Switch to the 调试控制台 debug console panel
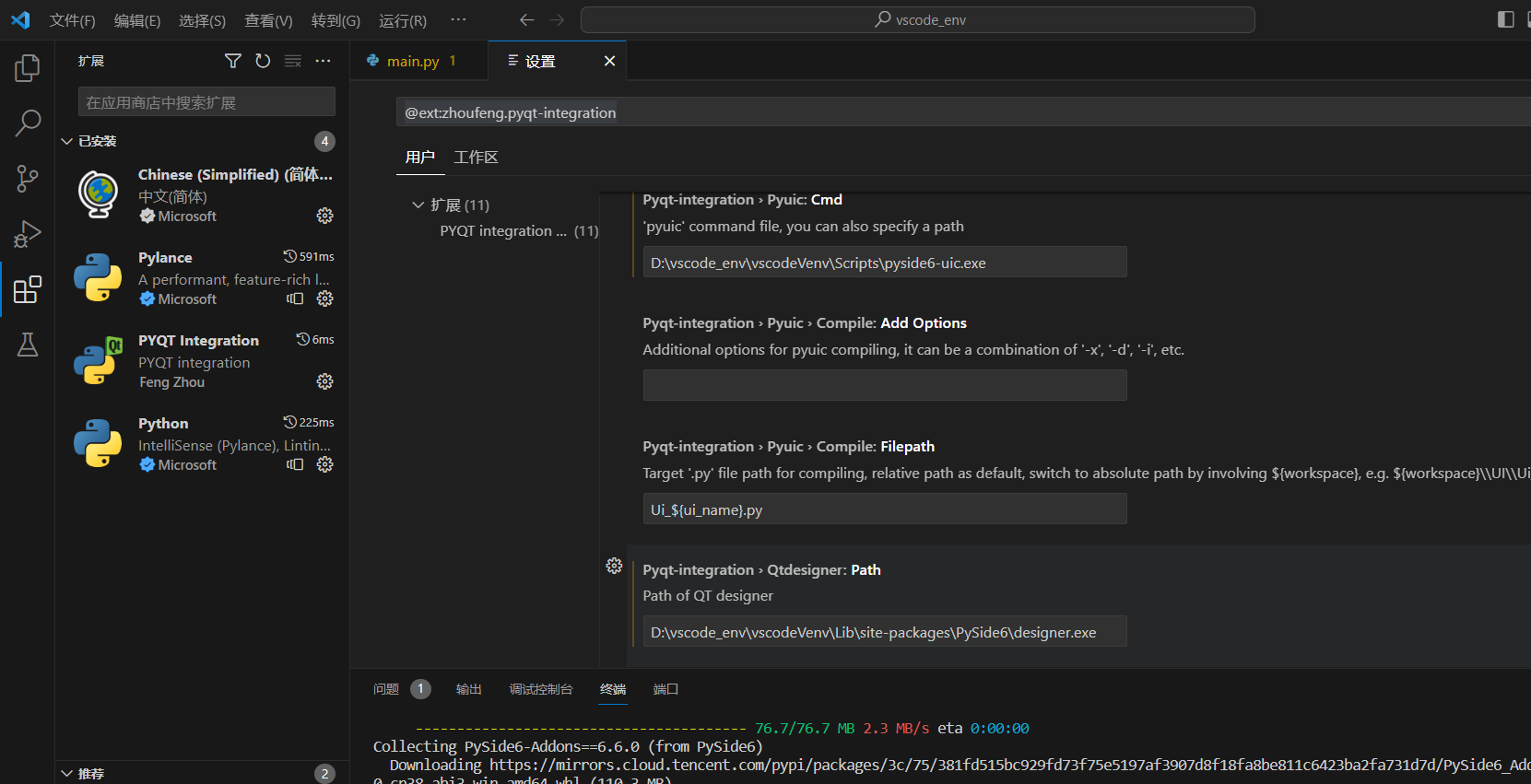 (541, 689)
